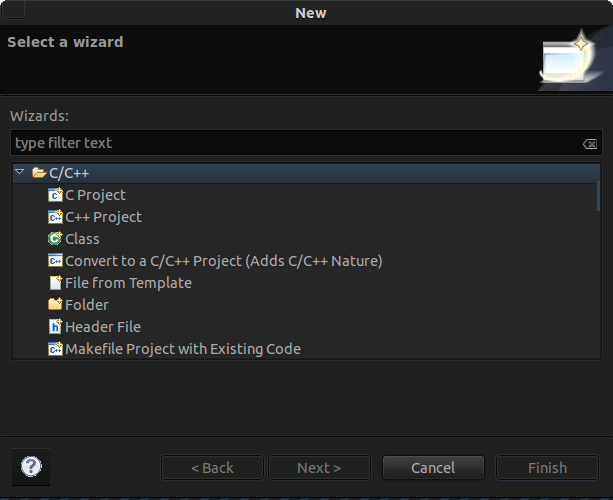Open help with the question mark button
The width and height of the screenshot is (613, 500).
31,466
